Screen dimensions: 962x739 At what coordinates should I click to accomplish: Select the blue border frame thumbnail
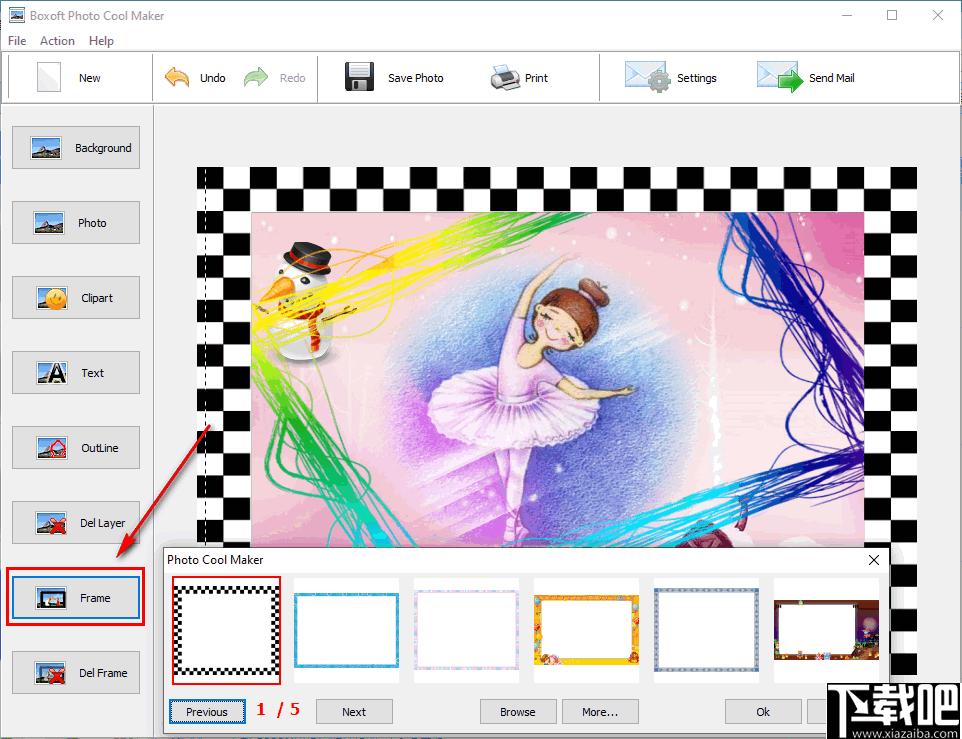point(346,630)
